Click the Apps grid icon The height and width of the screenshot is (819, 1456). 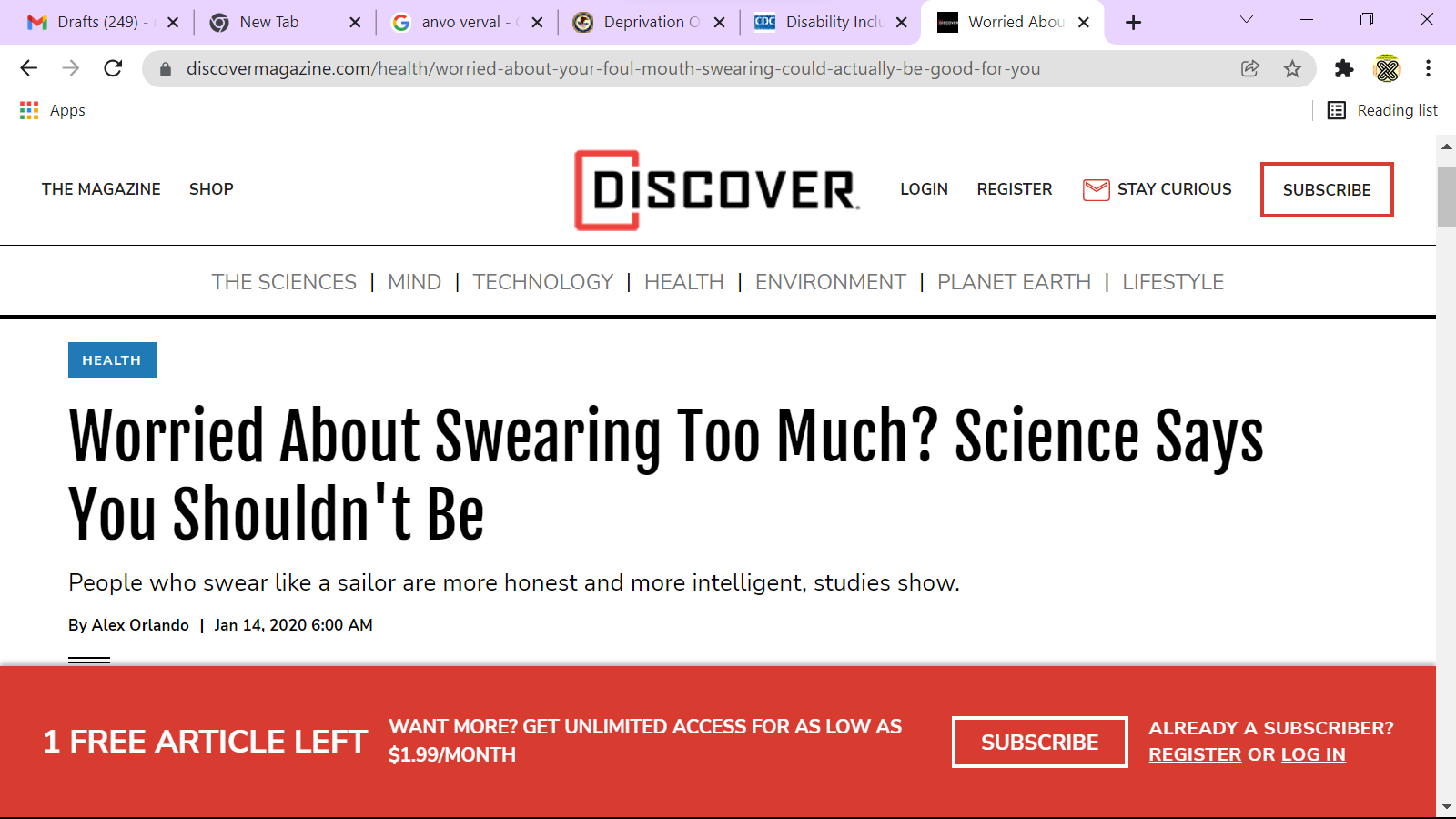[29, 110]
